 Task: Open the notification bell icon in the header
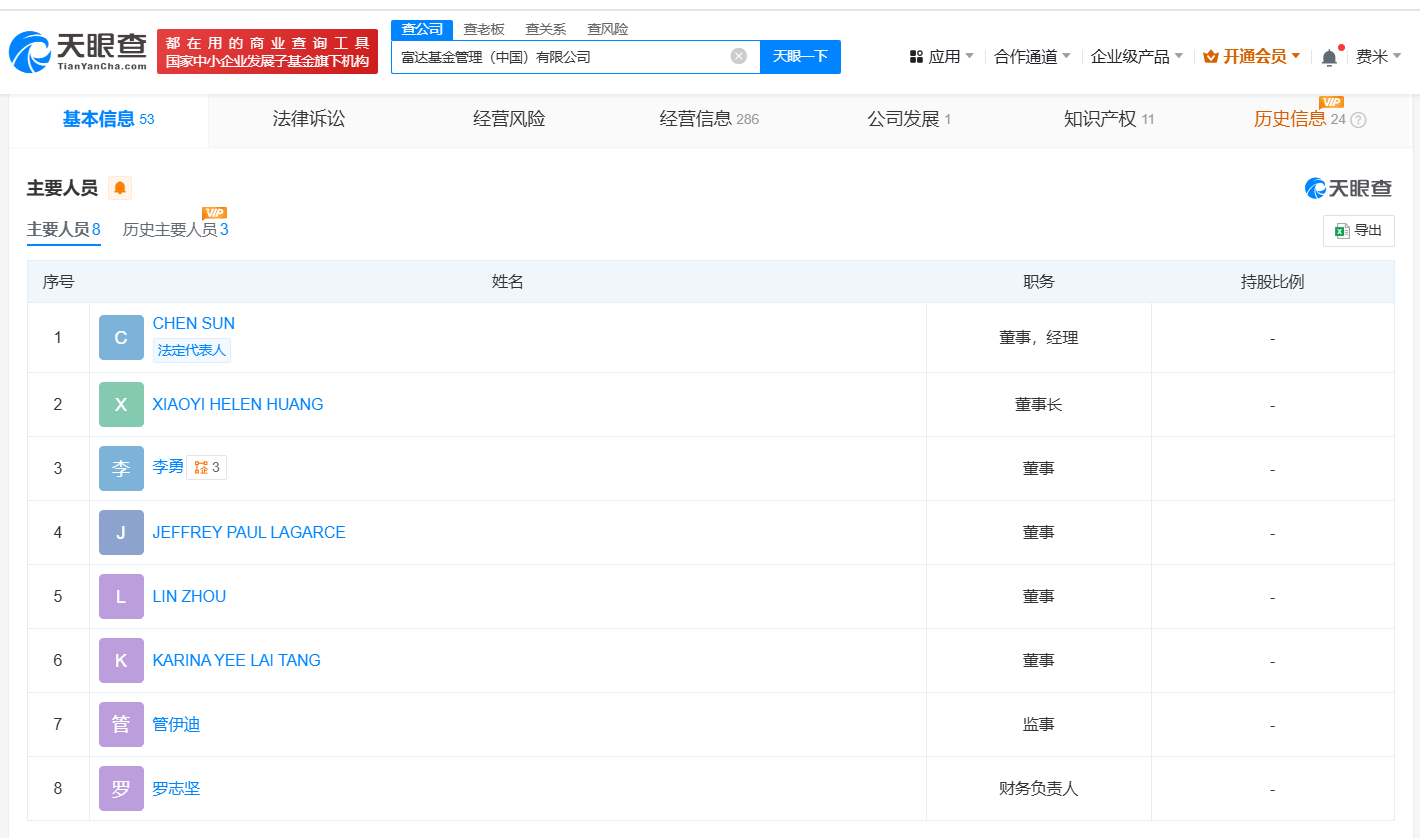tap(1329, 57)
